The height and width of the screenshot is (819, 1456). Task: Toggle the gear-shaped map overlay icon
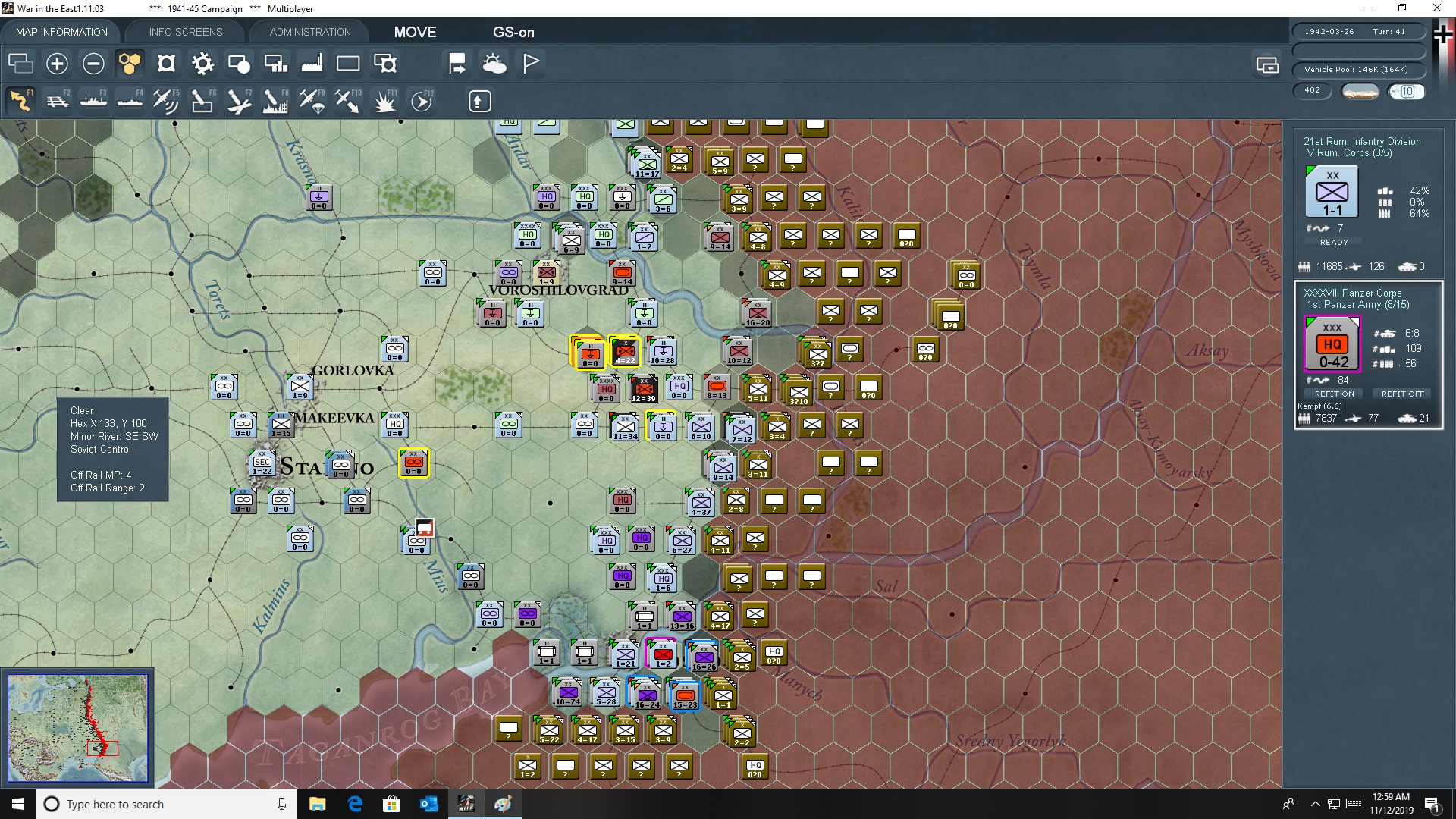[202, 64]
